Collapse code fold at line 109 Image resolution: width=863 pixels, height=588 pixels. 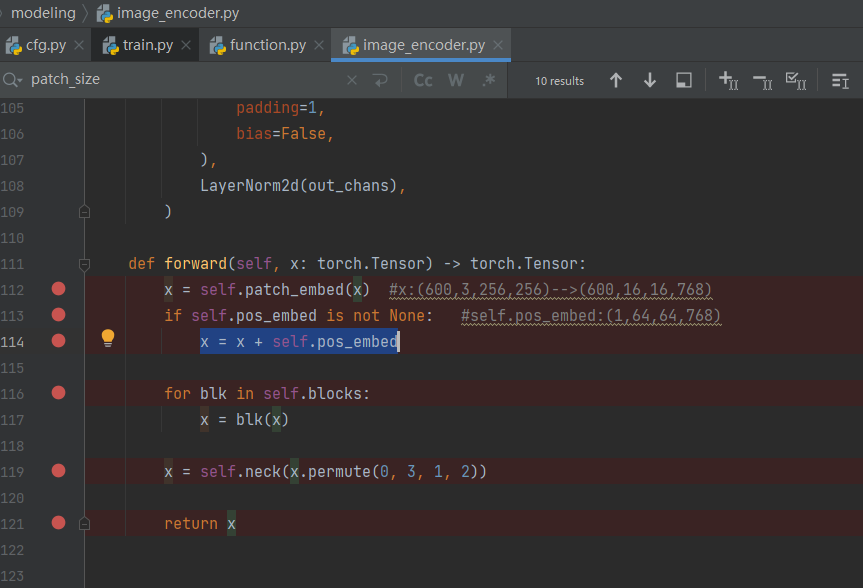[x=84, y=212]
